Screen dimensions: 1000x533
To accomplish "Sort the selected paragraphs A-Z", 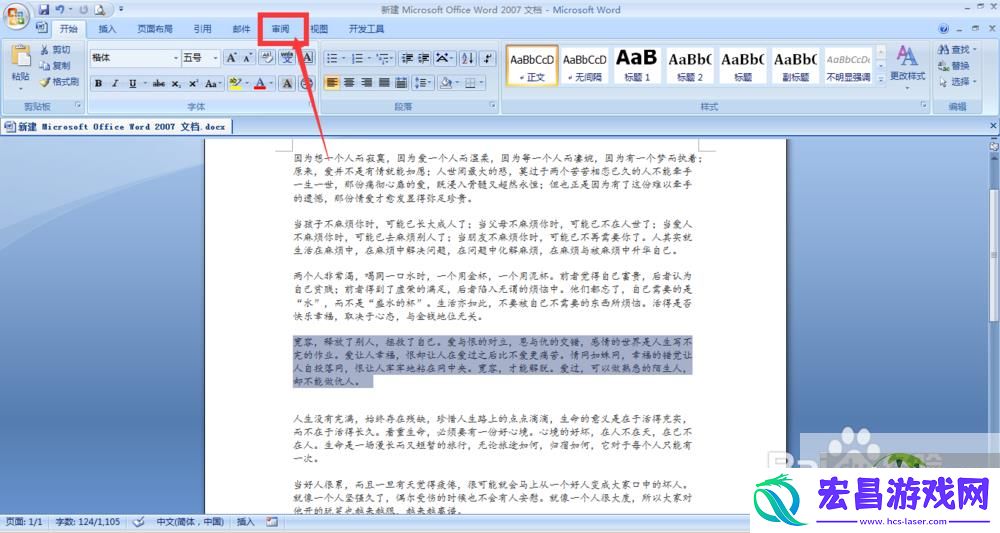I will pos(467,58).
